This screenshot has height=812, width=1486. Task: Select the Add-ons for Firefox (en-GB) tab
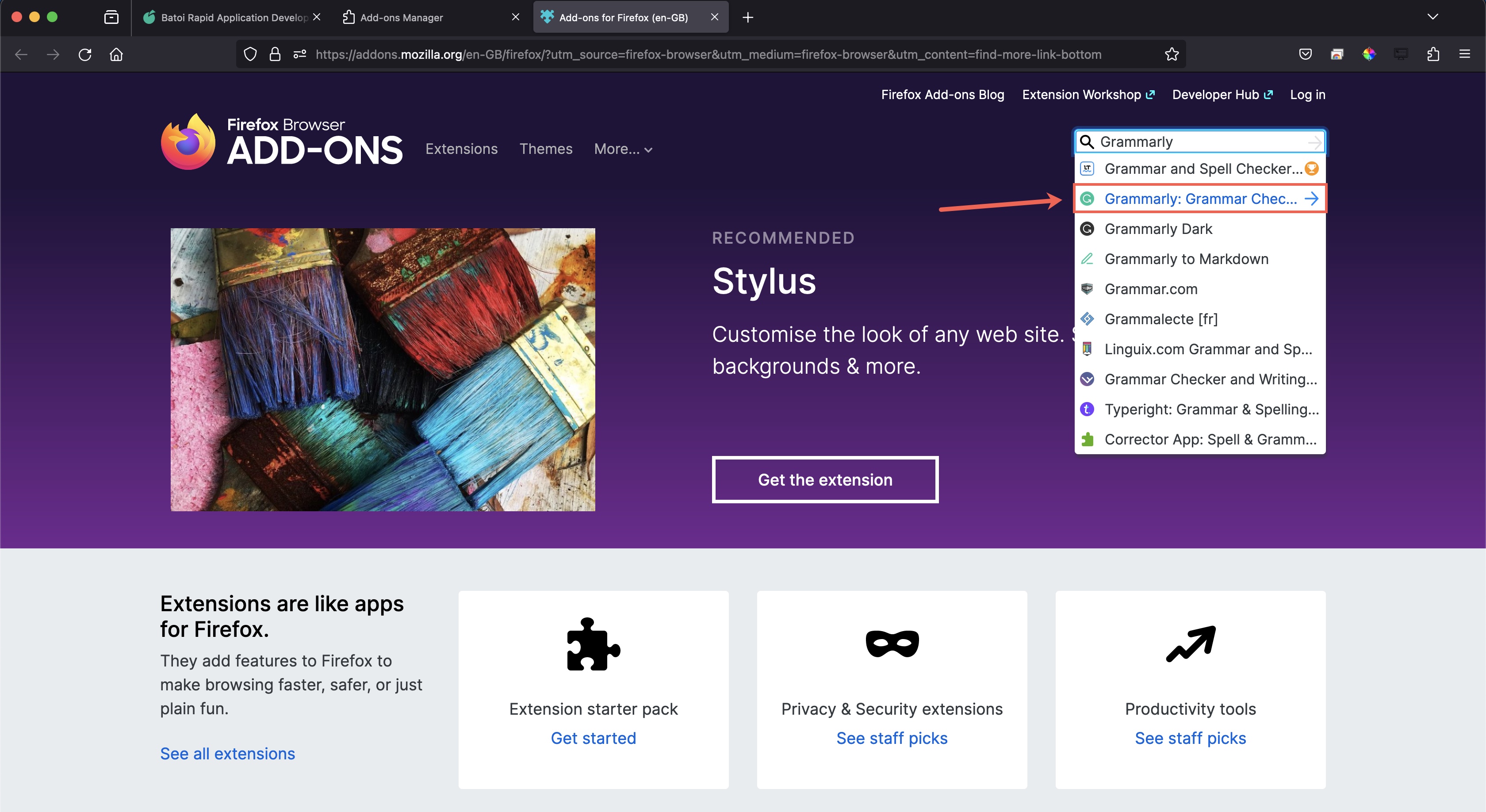[x=631, y=17]
